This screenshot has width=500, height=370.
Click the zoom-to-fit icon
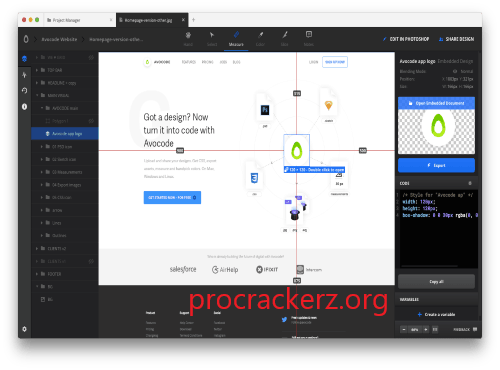(x=435, y=329)
